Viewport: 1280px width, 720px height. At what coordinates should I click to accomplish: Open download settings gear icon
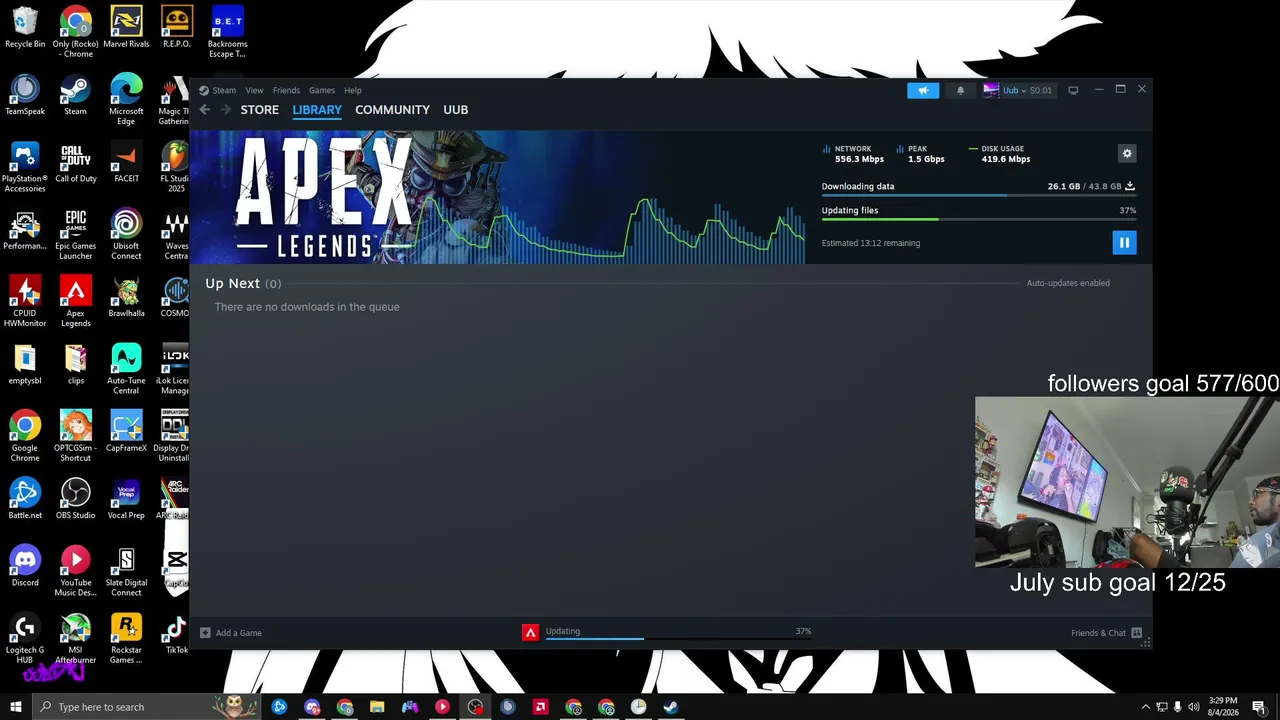[1127, 153]
